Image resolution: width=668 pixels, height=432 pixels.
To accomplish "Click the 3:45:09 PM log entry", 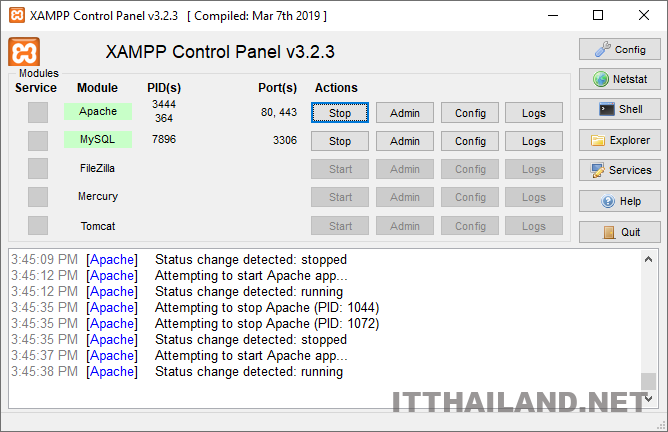I will (x=179, y=259).
